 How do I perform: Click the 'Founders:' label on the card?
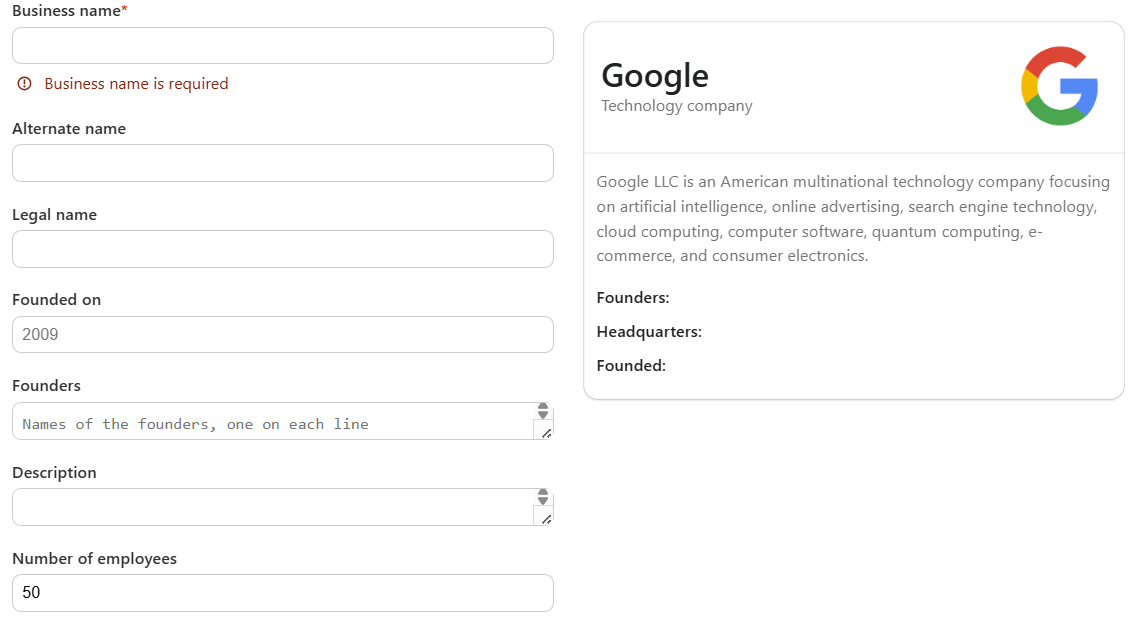tap(632, 297)
